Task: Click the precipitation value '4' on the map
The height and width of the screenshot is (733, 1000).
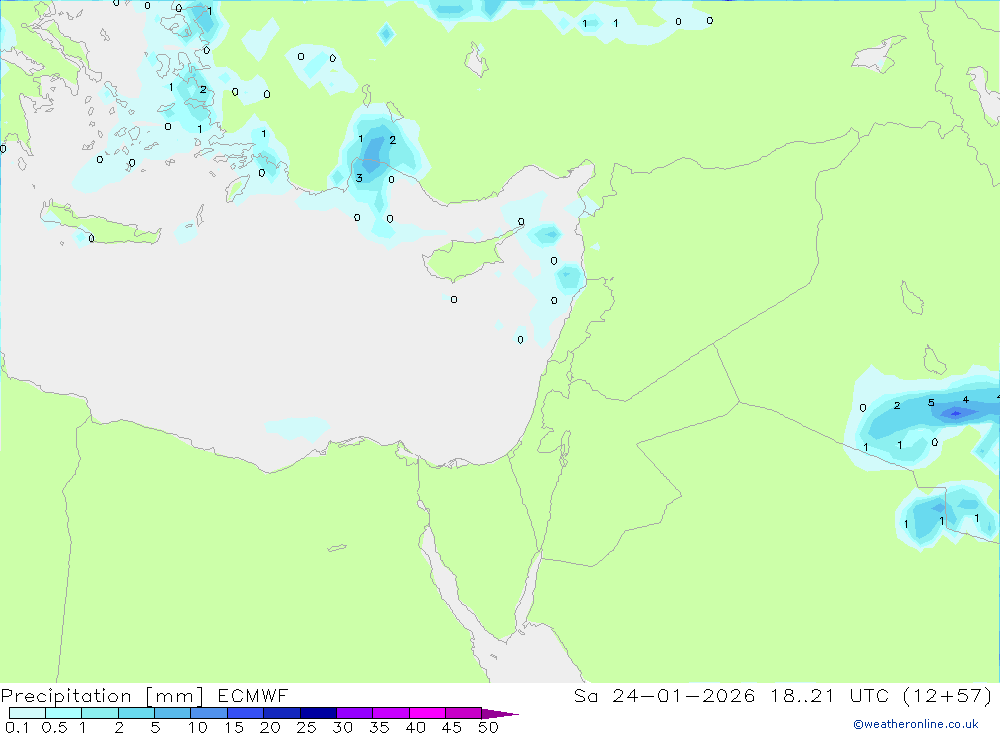Action: (966, 400)
